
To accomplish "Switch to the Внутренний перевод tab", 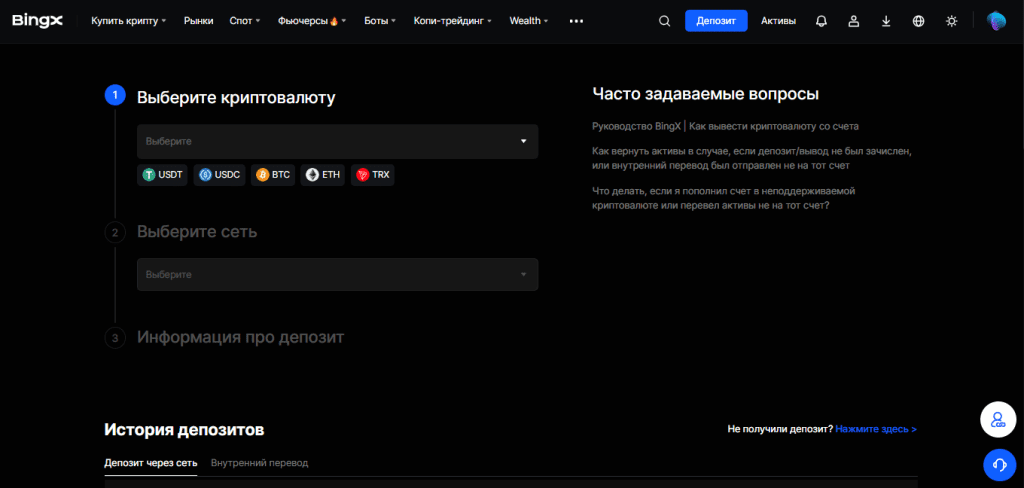I will tap(259, 463).
